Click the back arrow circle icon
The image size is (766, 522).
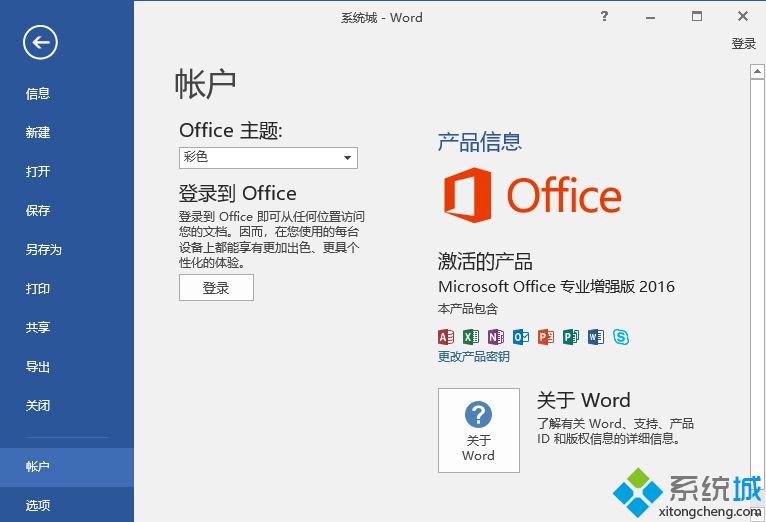coord(40,42)
